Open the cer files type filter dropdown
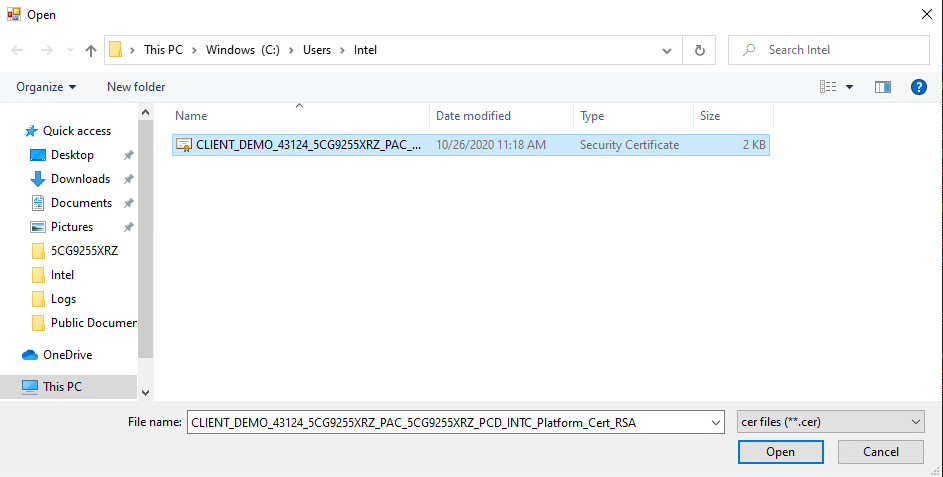Screen dimensions: 943x477 click(831, 422)
